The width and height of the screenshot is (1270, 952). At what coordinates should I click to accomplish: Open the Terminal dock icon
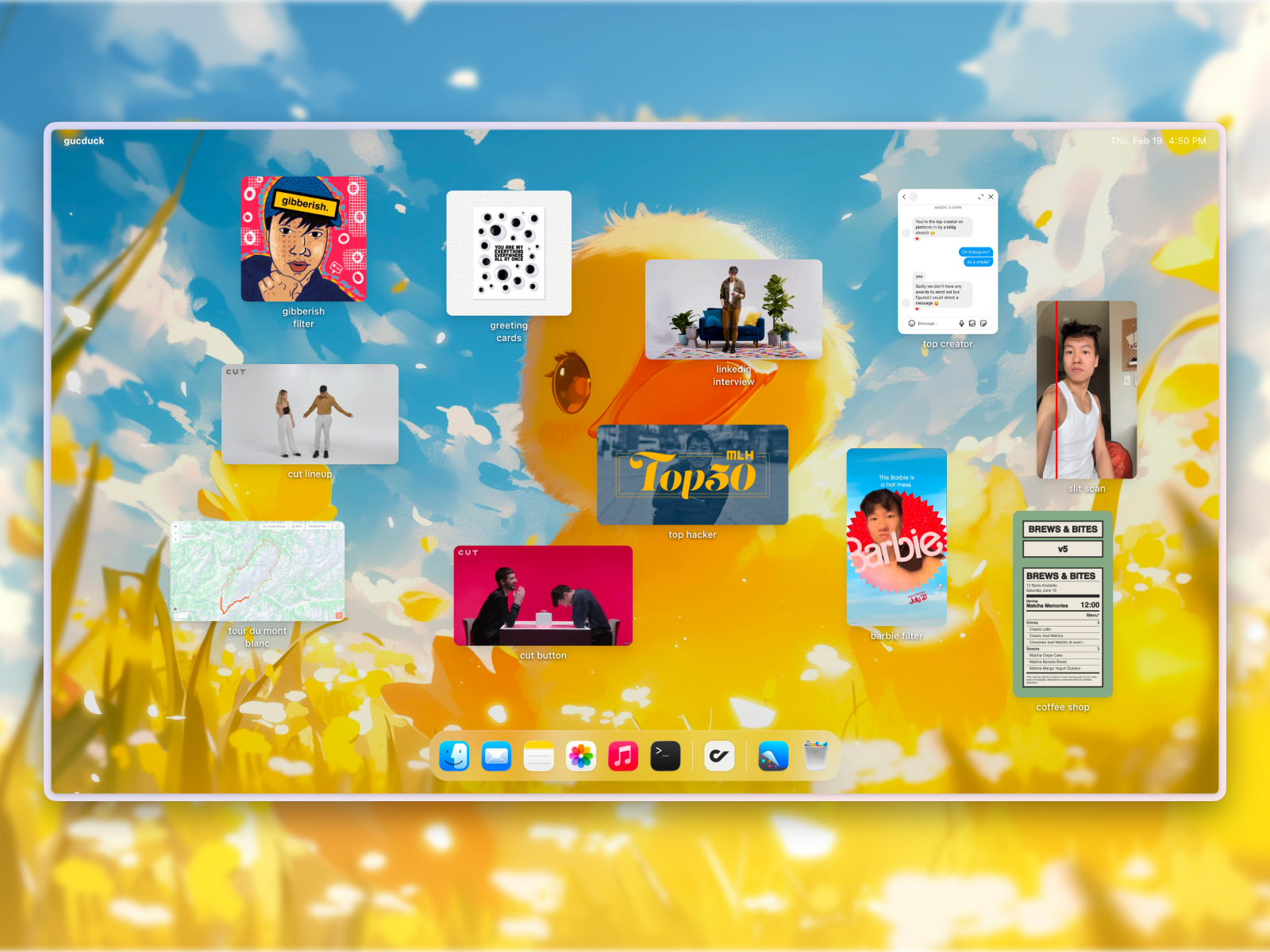pyautogui.click(x=665, y=756)
